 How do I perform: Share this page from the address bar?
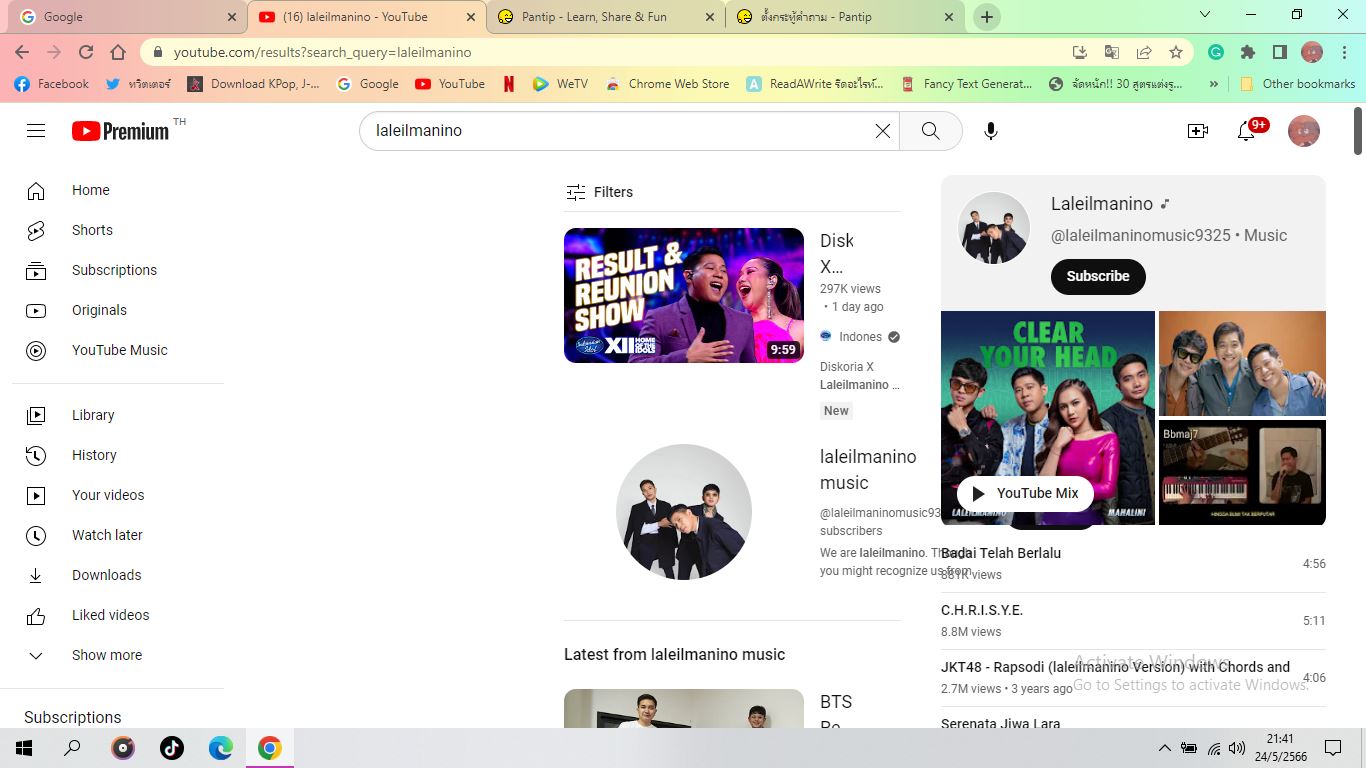click(x=1144, y=52)
